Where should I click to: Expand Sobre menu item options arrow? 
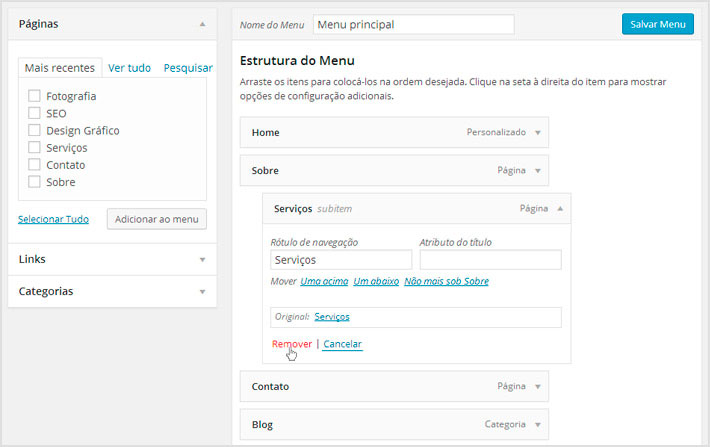coord(538,171)
